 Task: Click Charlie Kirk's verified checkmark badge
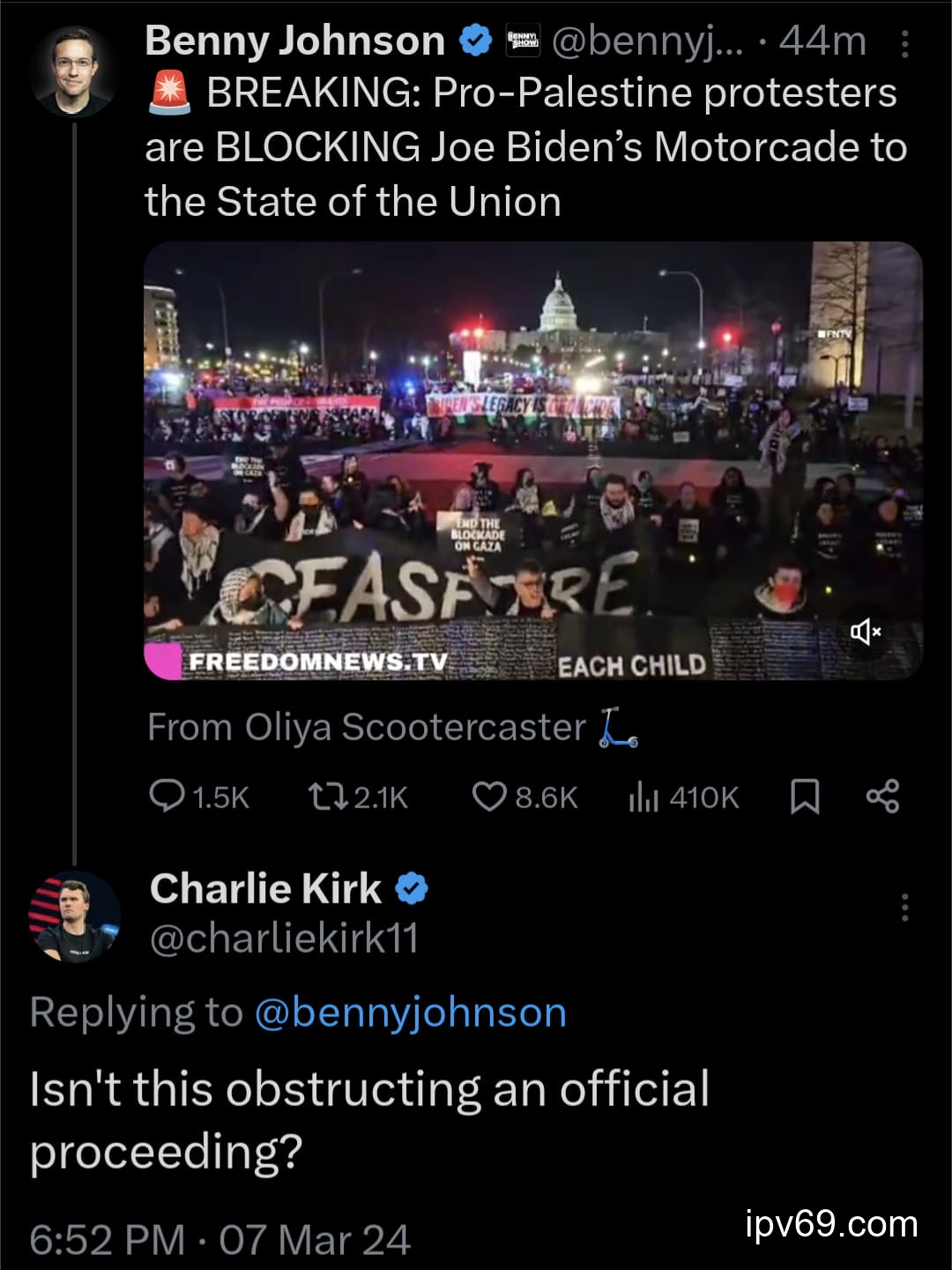[411, 888]
